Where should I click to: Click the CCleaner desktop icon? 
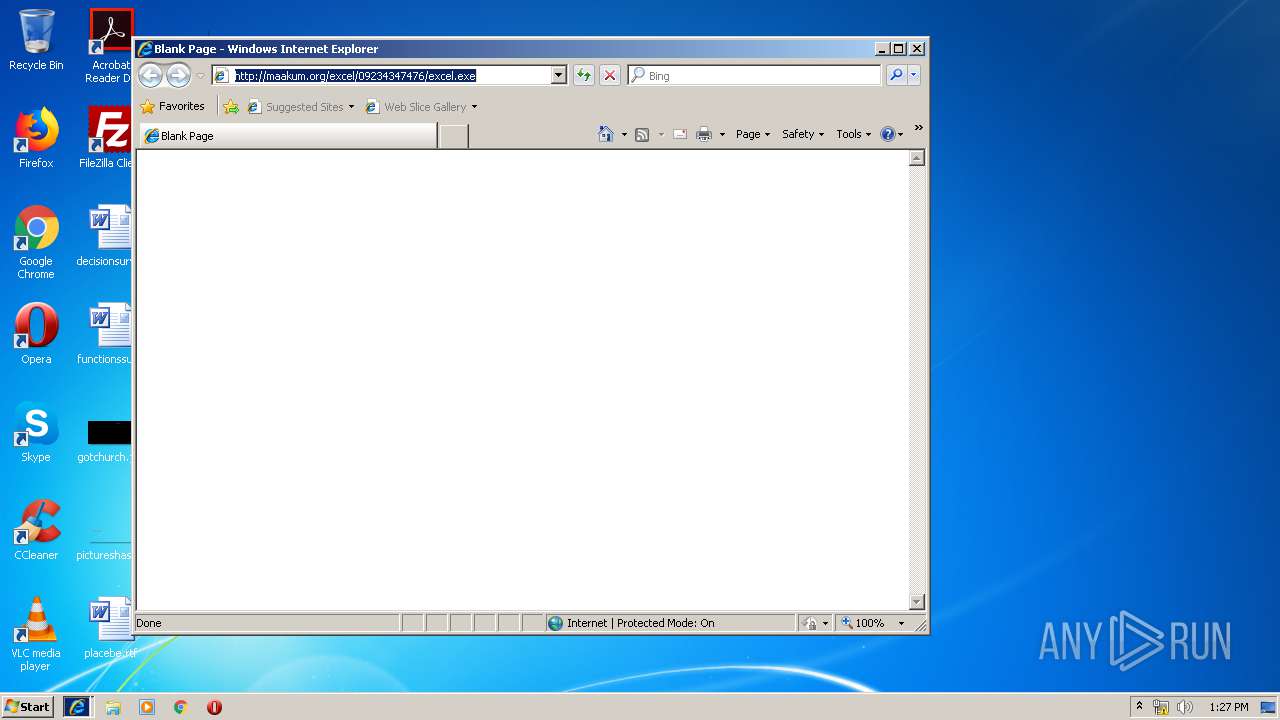pos(36,530)
